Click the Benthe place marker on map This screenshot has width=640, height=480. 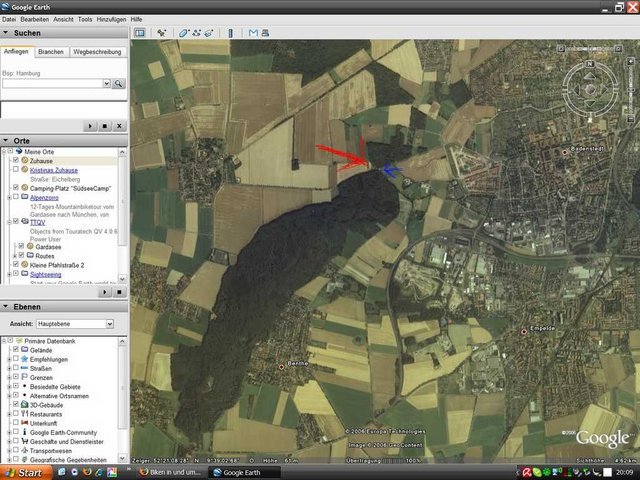[281, 367]
